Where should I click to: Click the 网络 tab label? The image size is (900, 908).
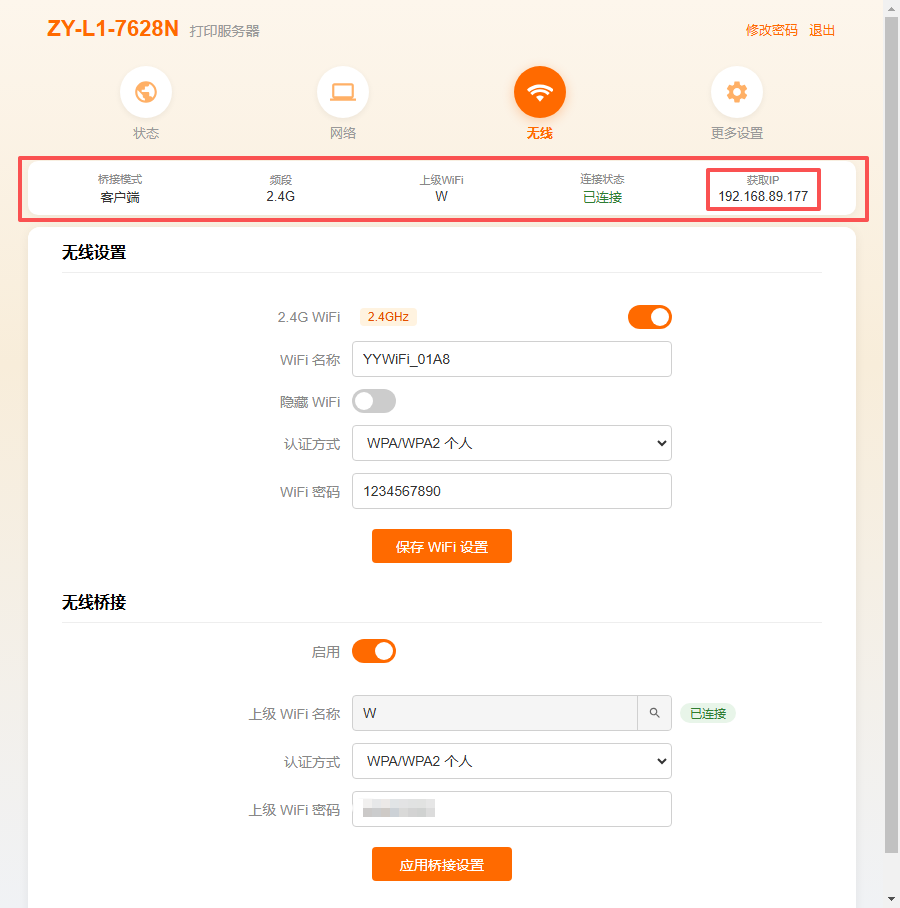[x=343, y=133]
